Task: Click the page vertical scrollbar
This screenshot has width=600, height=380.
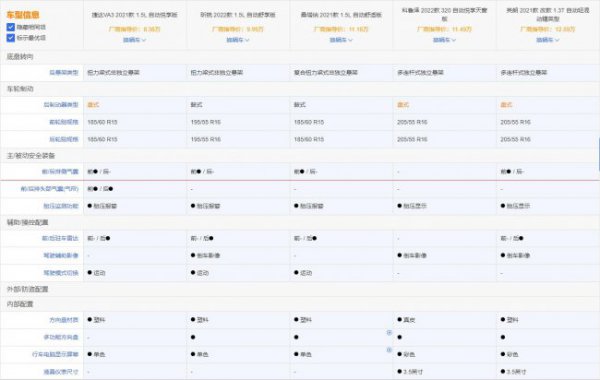Action: click(x=598, y=155)
